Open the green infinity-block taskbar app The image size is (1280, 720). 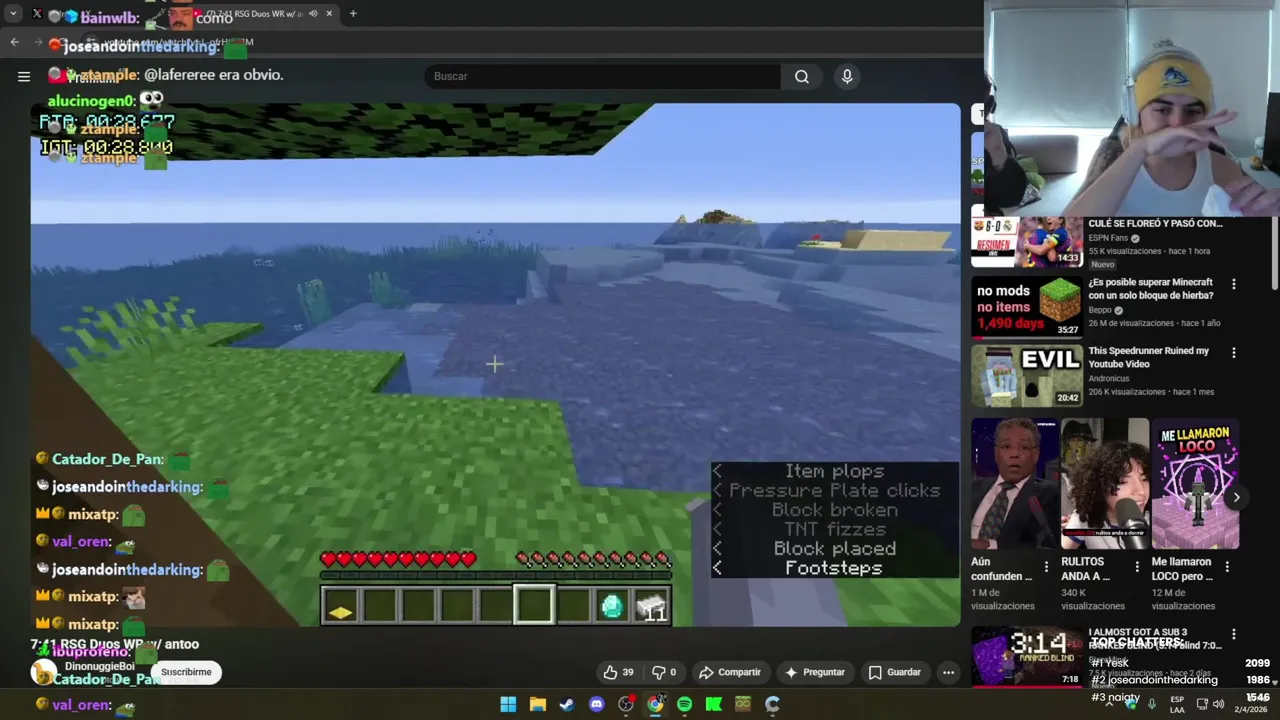coord(743,704)
